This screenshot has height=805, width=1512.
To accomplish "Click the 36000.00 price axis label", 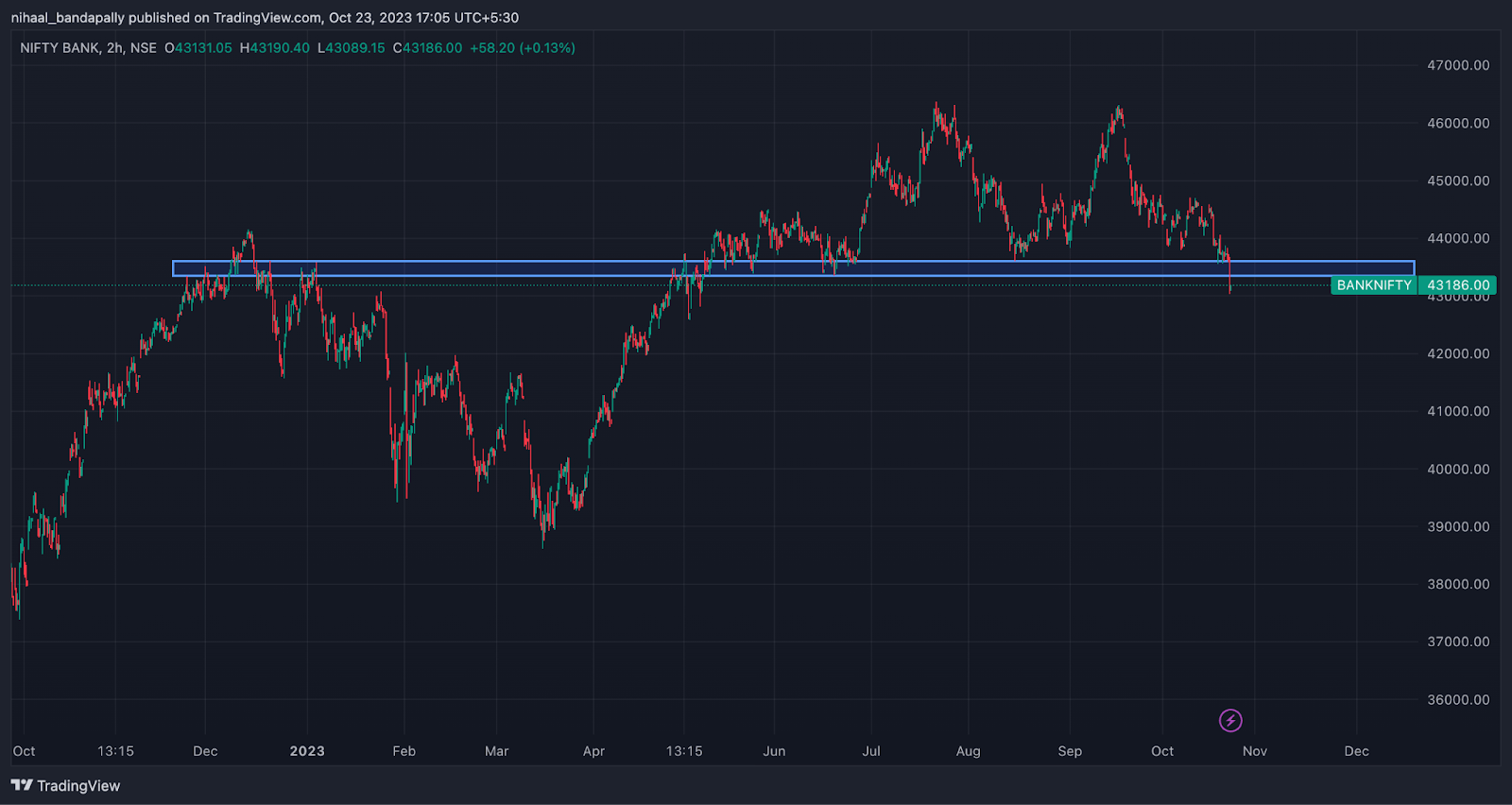I will tap(1457, 700).
